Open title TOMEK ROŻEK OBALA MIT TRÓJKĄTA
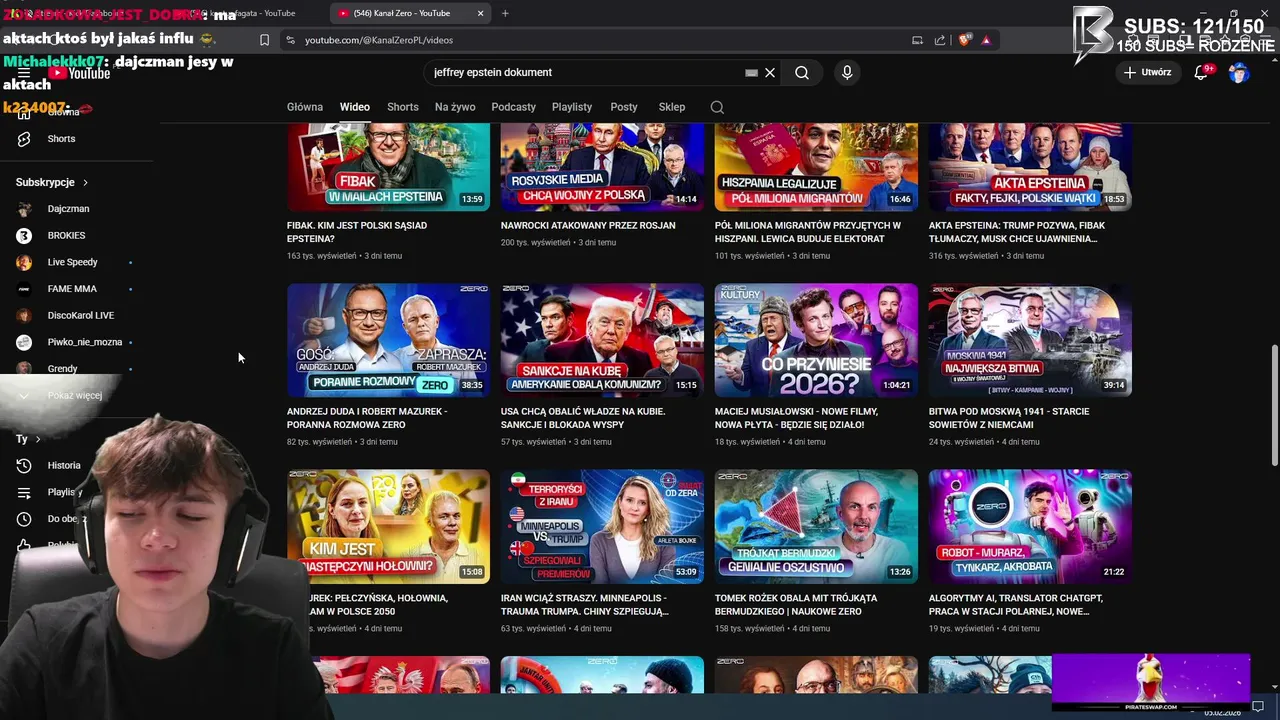1280x720 pixels. 796,605
